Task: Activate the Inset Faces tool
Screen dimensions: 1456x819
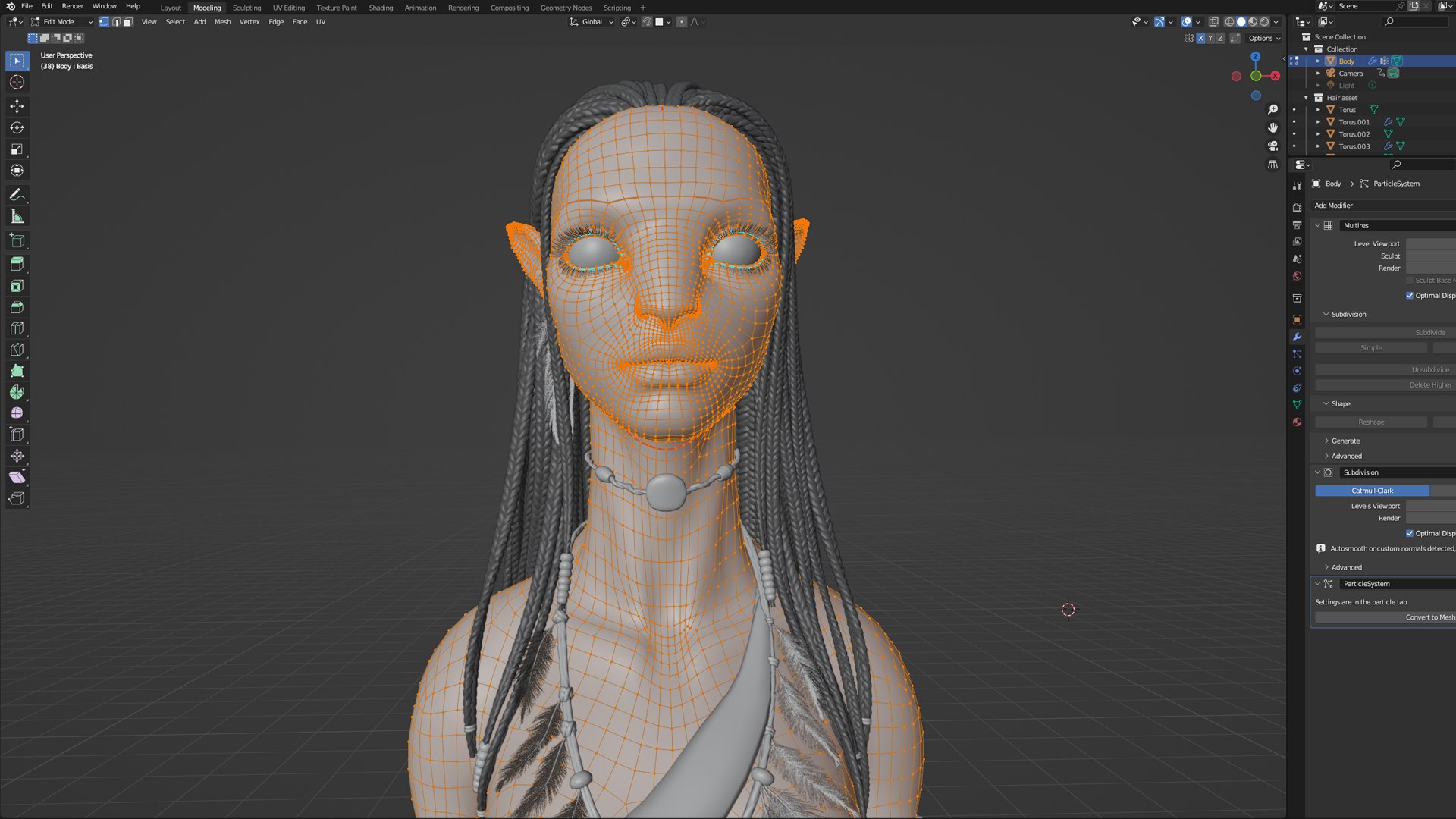Action: pyautogui.click(x=17, y=286)
